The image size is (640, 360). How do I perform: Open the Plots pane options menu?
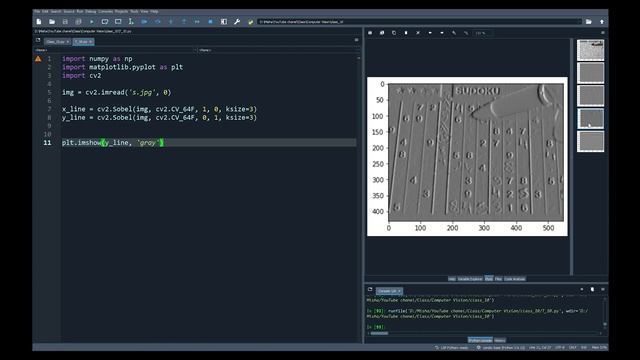pyautogui.click(x=603, y=33)
